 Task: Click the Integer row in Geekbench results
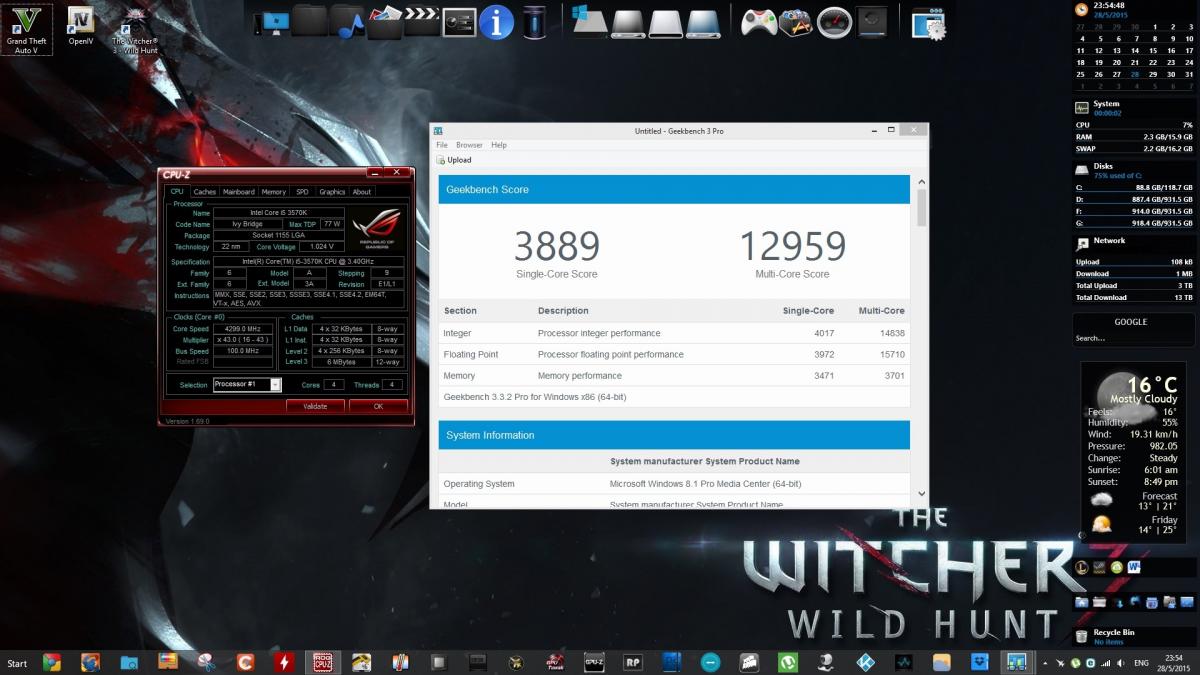(x=674, y=333)
